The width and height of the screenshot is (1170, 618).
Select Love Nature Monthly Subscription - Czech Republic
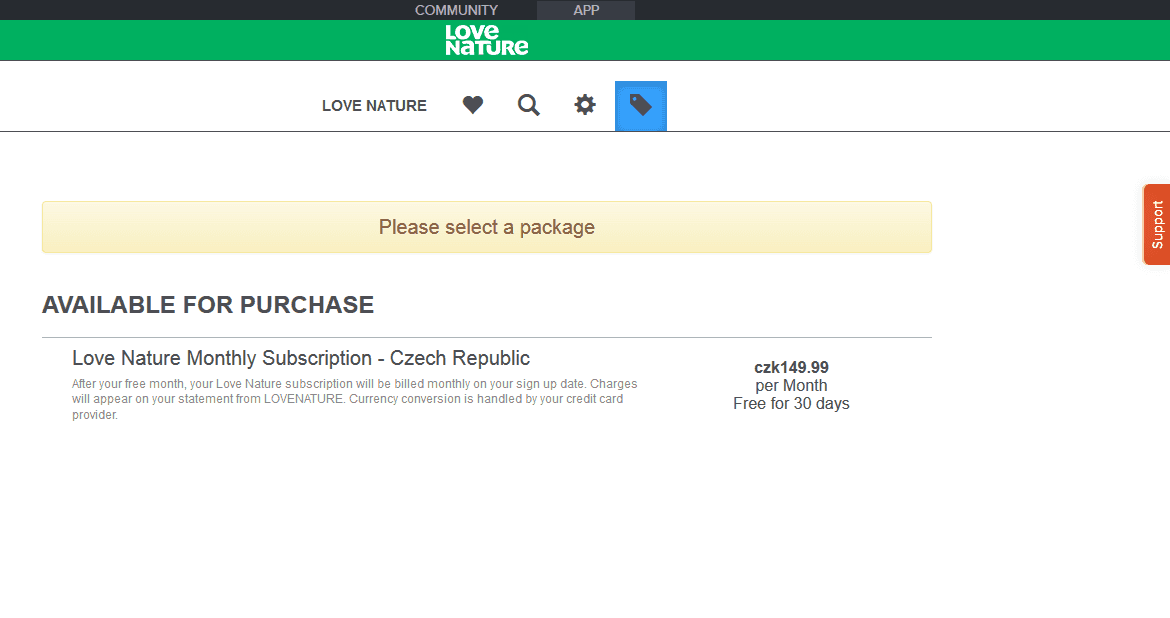[x=301, y=358]
